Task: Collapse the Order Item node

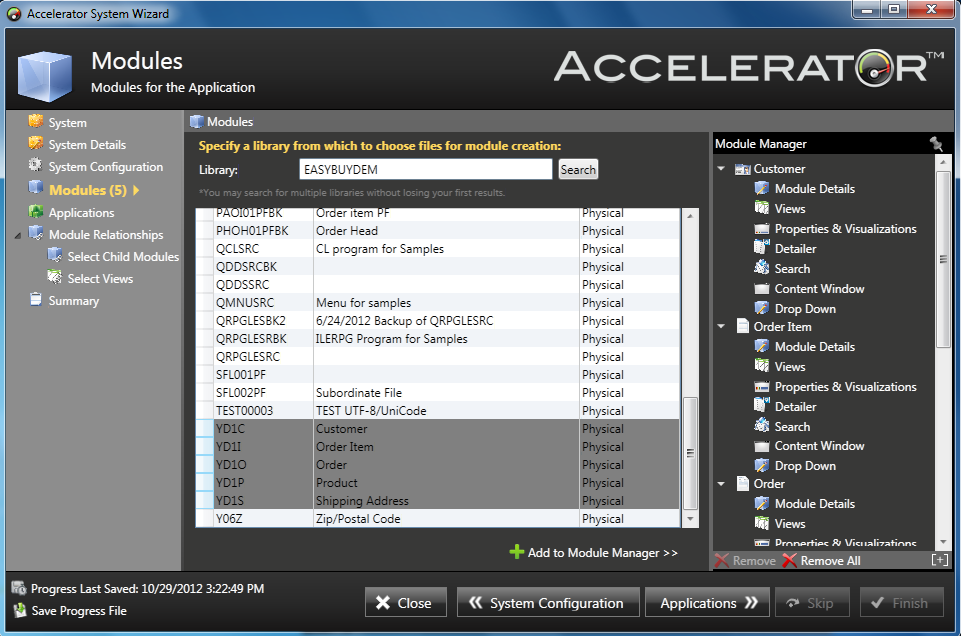Action: click(x=721, y=327)
